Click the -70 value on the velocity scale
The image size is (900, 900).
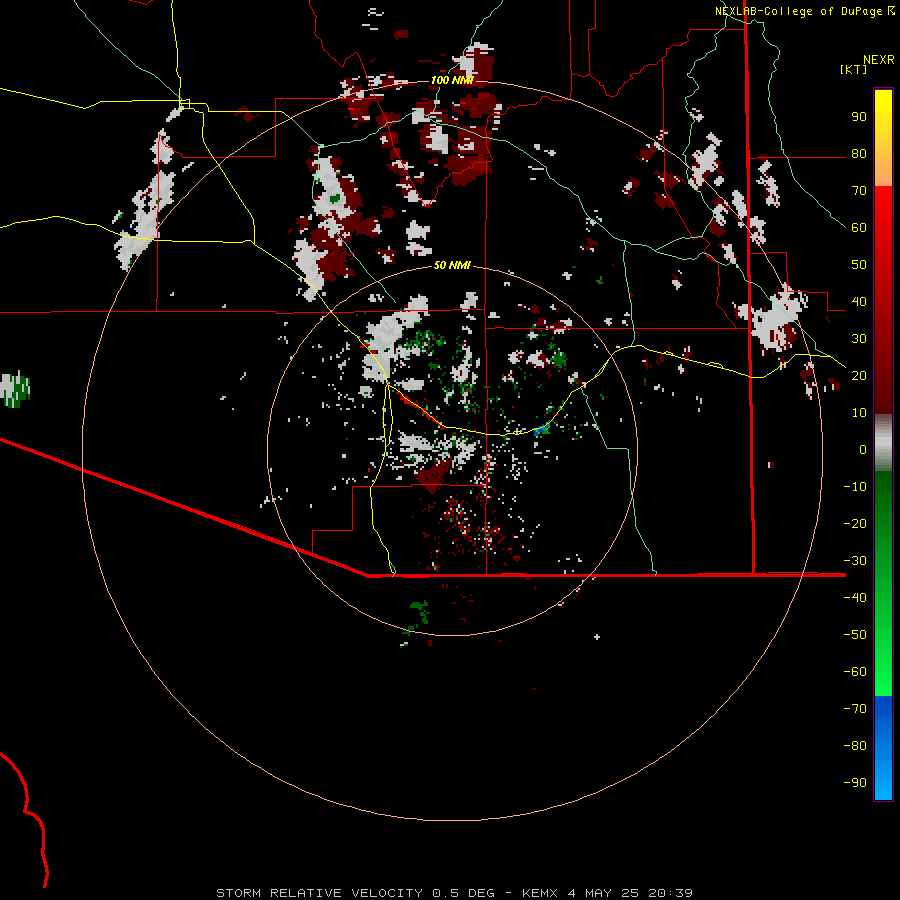855,709
